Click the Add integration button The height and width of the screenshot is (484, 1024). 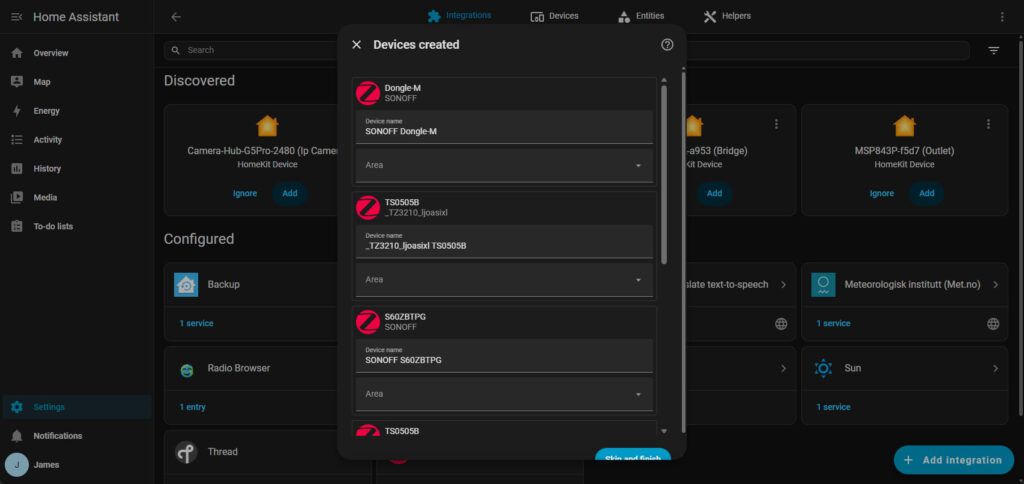click(953, 460)
